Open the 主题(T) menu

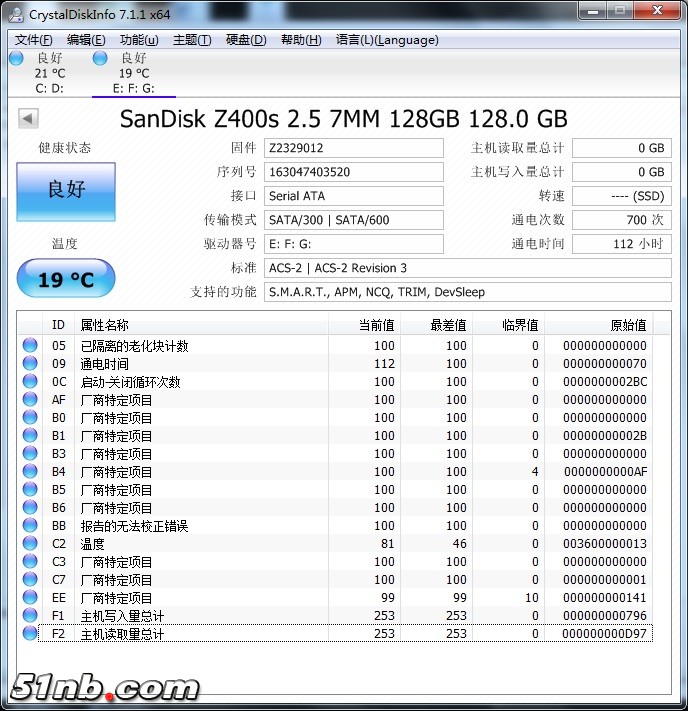point(192,40)
